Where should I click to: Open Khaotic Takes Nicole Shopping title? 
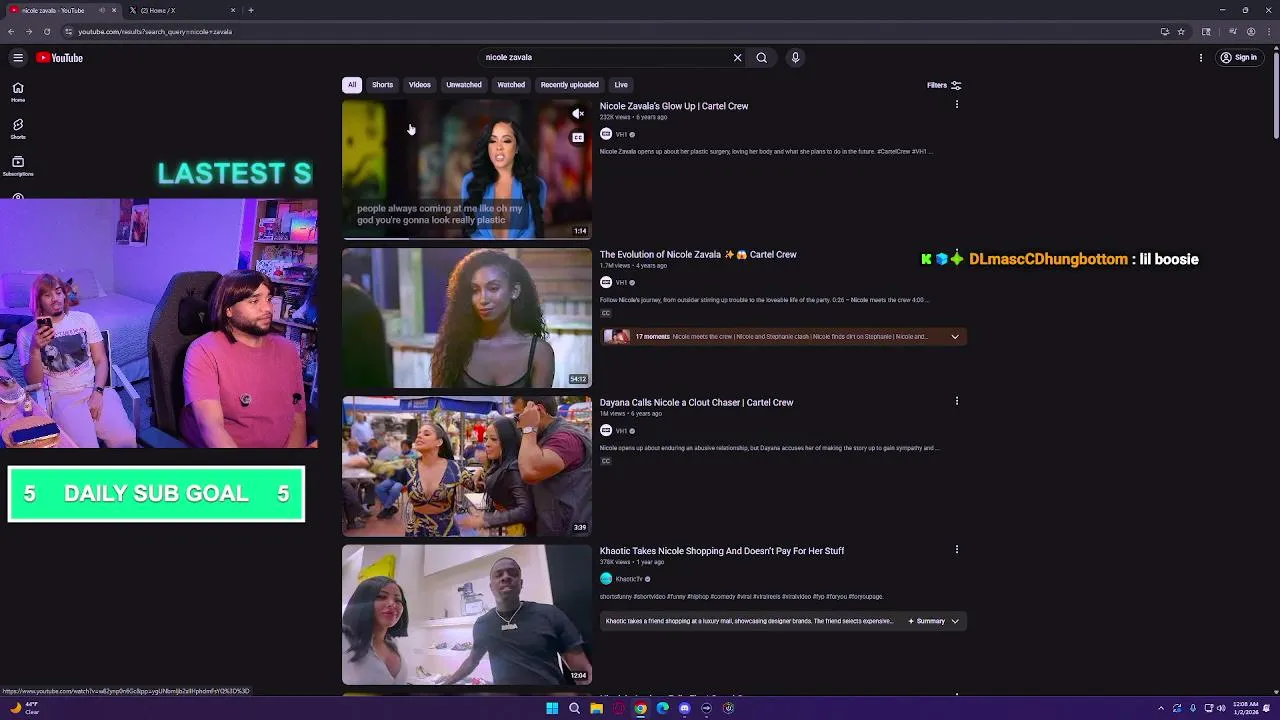point(722,551)
